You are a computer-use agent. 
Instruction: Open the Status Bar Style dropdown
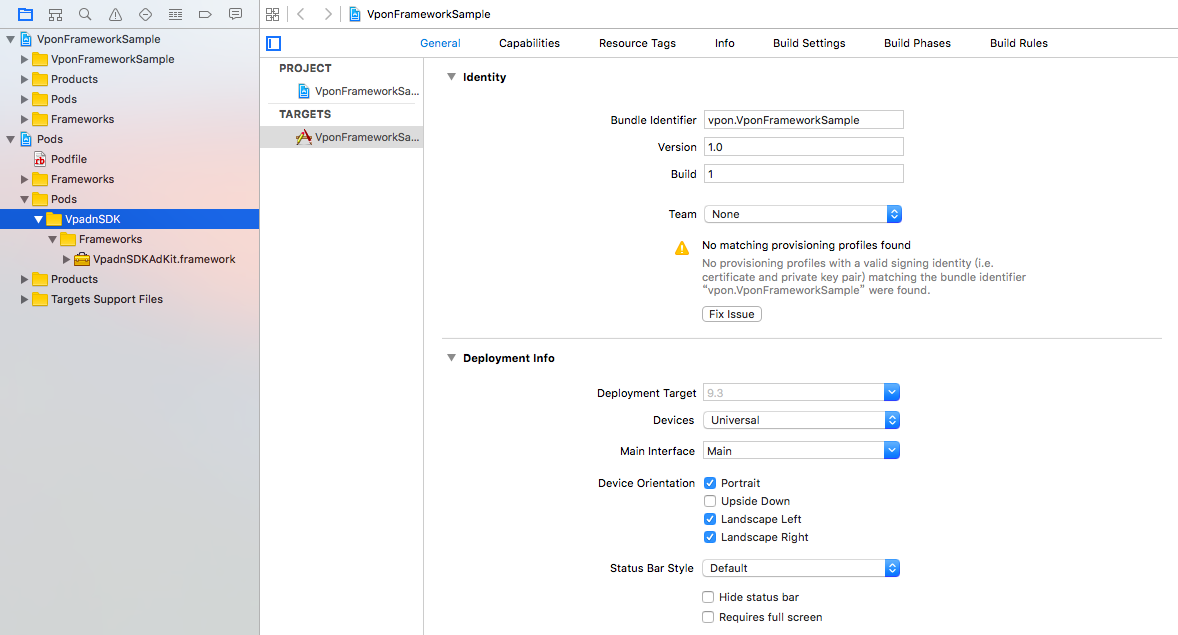click(x=801, y=568)
